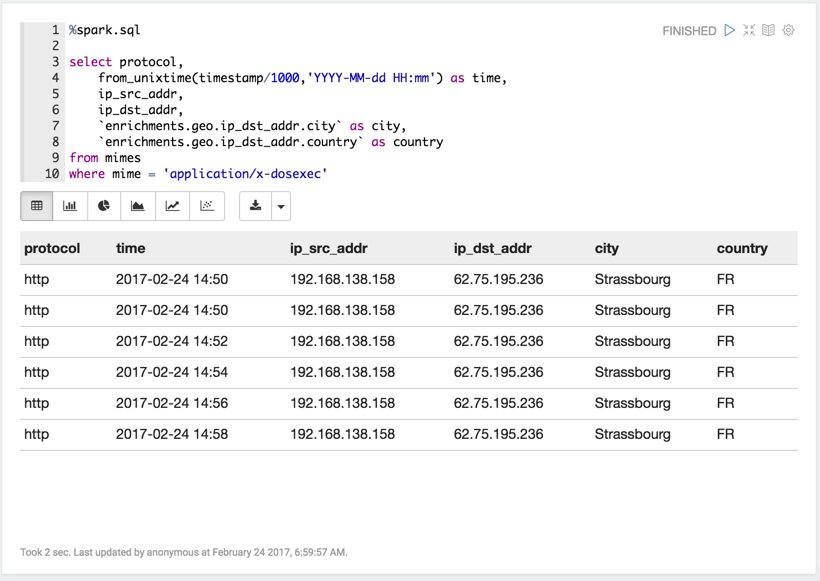Select the city column header

[x=607, y=248]
